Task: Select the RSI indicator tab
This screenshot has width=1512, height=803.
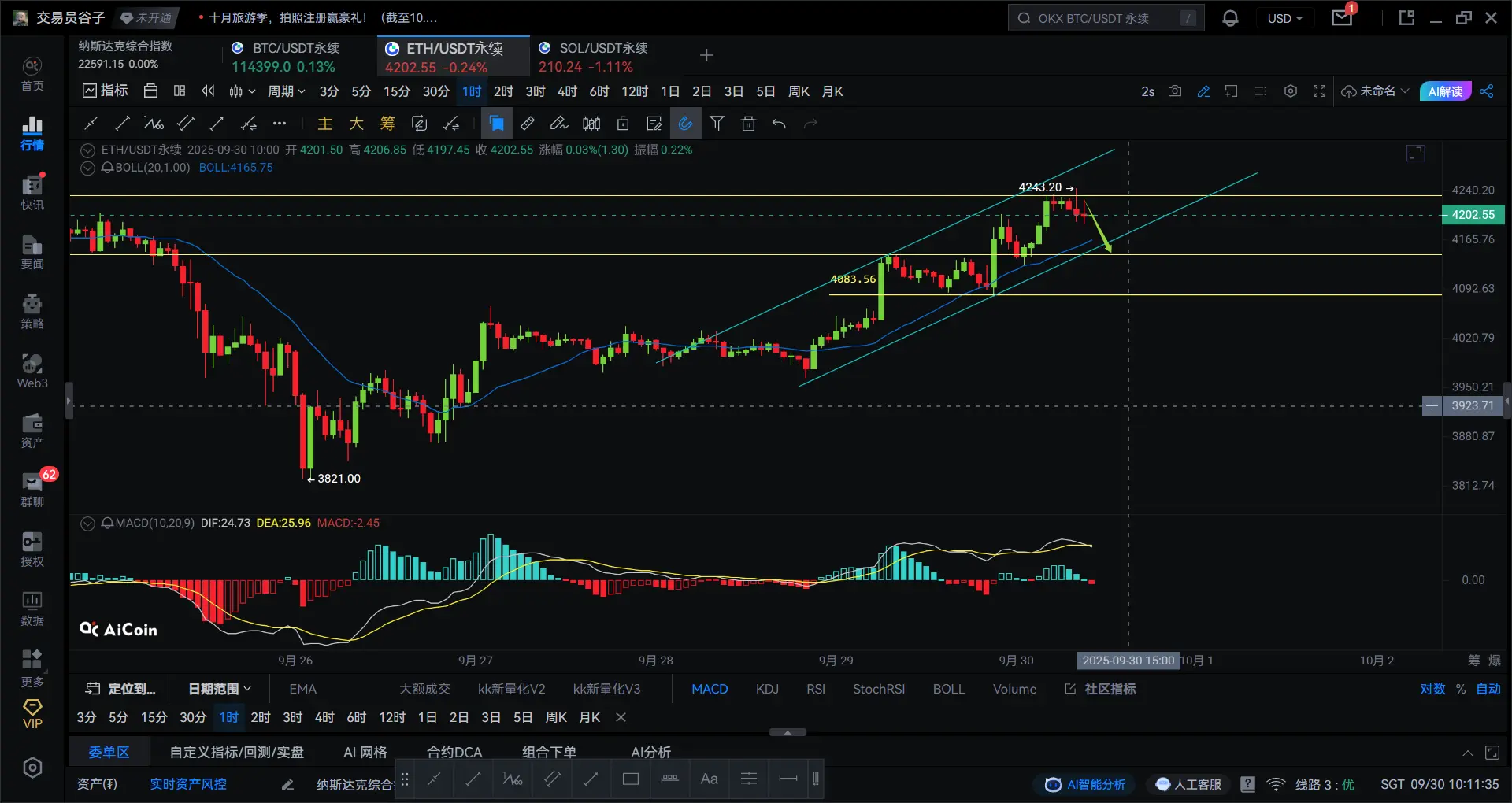Action: tap(816, 689)
